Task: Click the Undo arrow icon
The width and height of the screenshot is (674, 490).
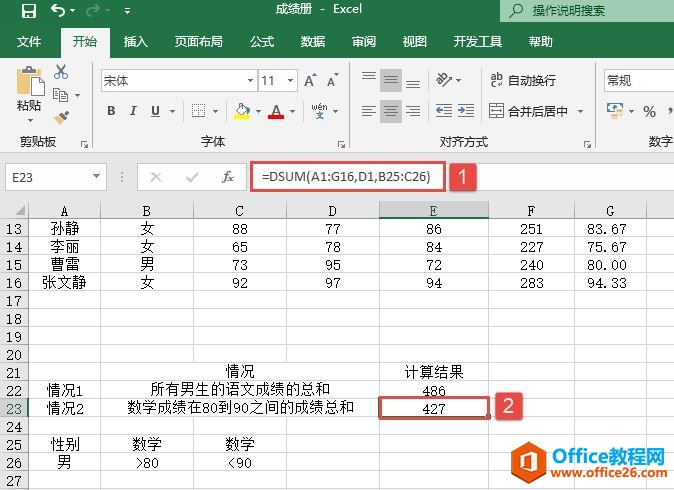Action: click(58, 9)
